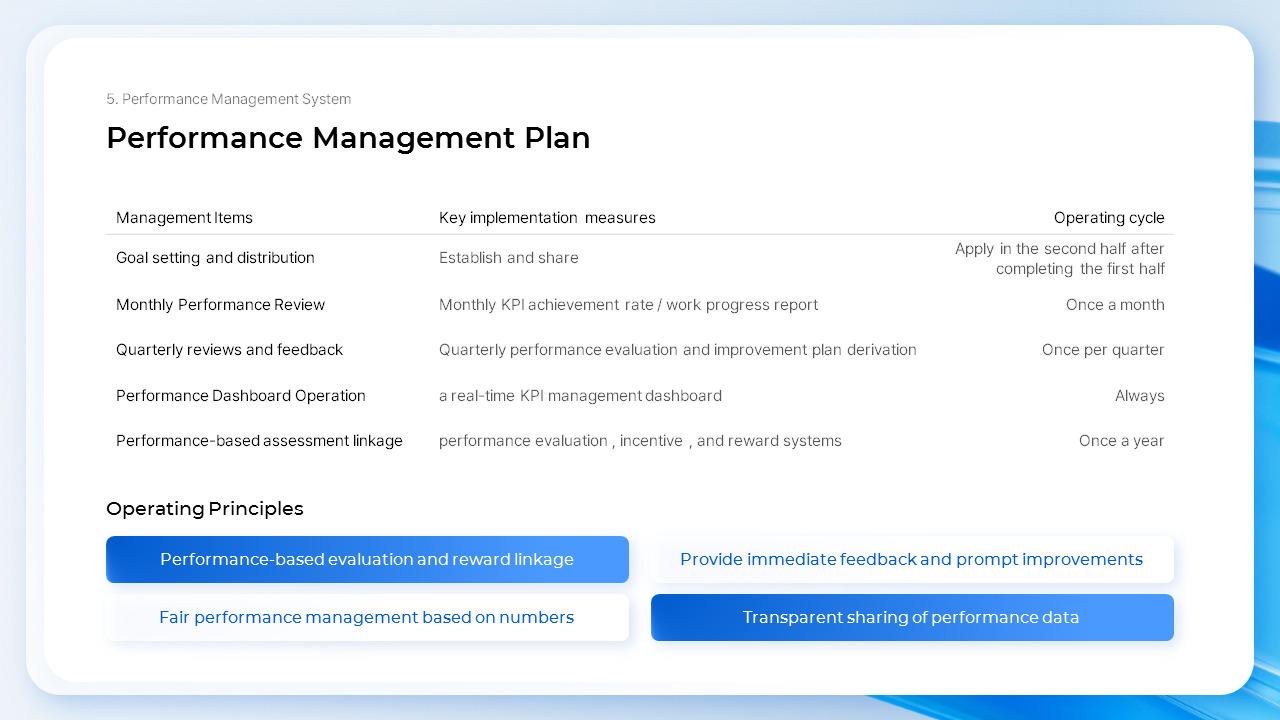Image resolution: width=1280 pixels, height=720 pixels.
Task: Click the Performance Management Plan title
Action: (348, 138)
